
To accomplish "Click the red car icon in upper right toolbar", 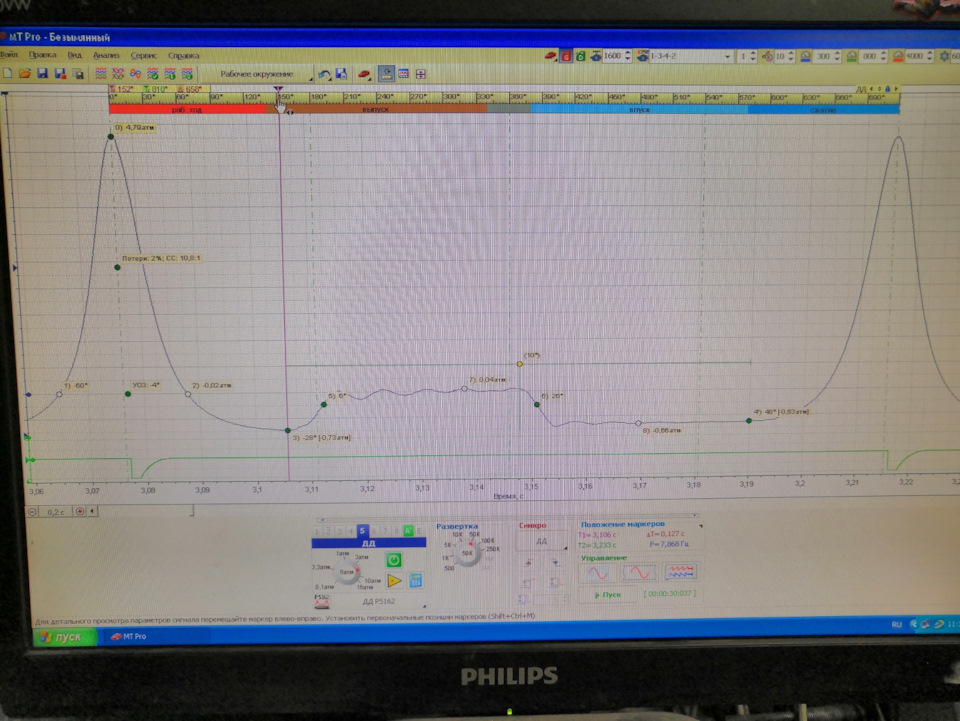I will pyautogui.click(x=550, y=56).
